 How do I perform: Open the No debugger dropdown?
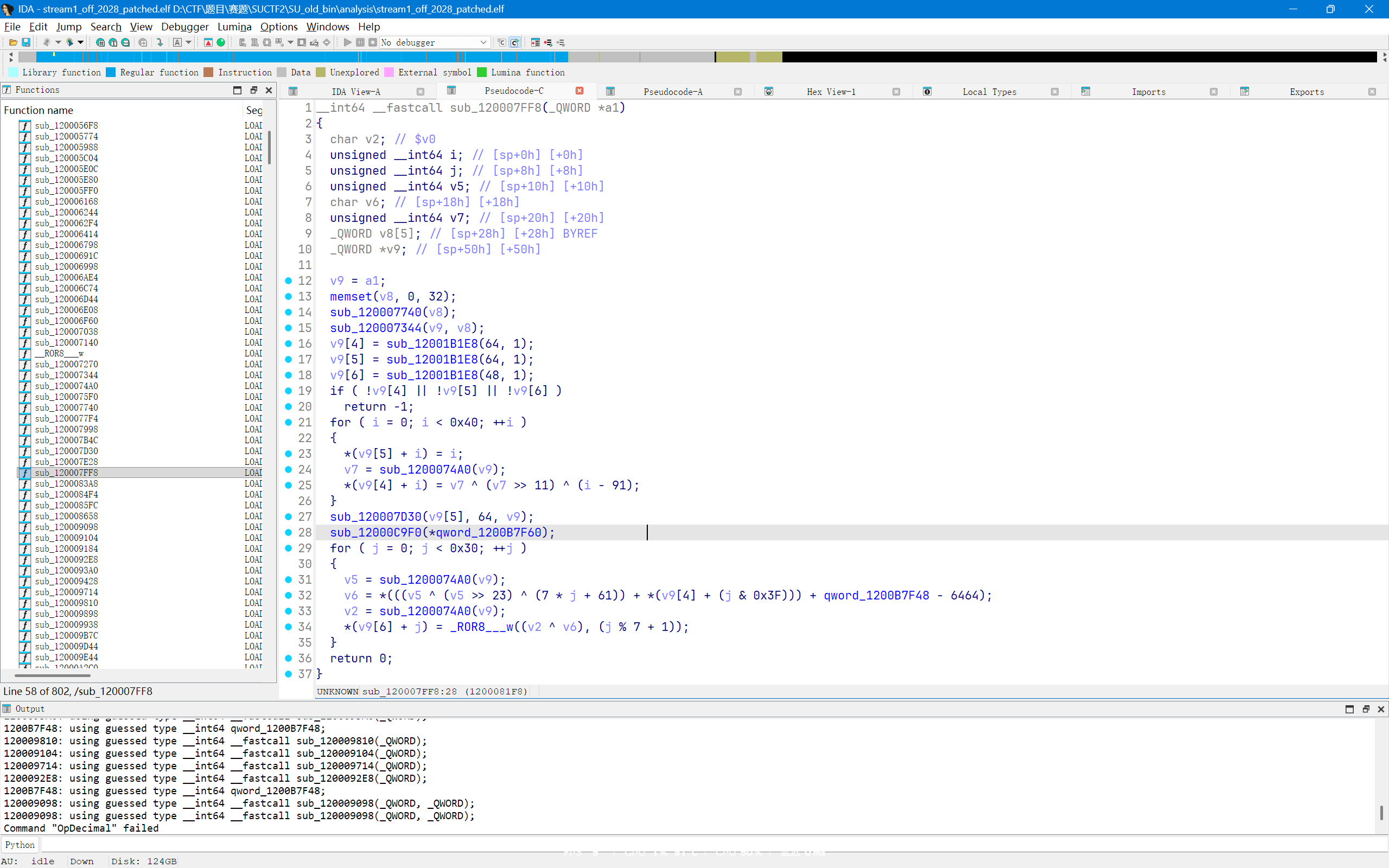pos(484,42)
